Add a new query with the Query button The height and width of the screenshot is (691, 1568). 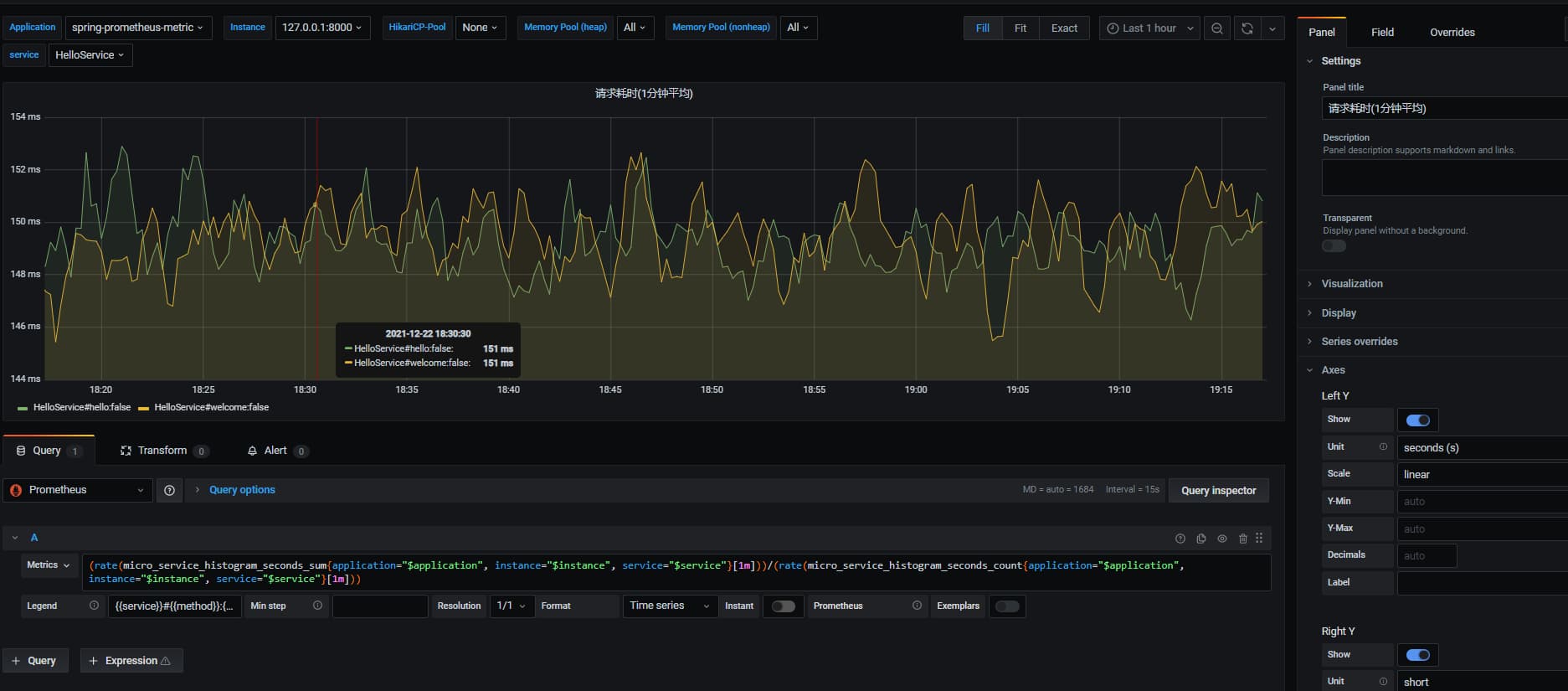point(34,661)
